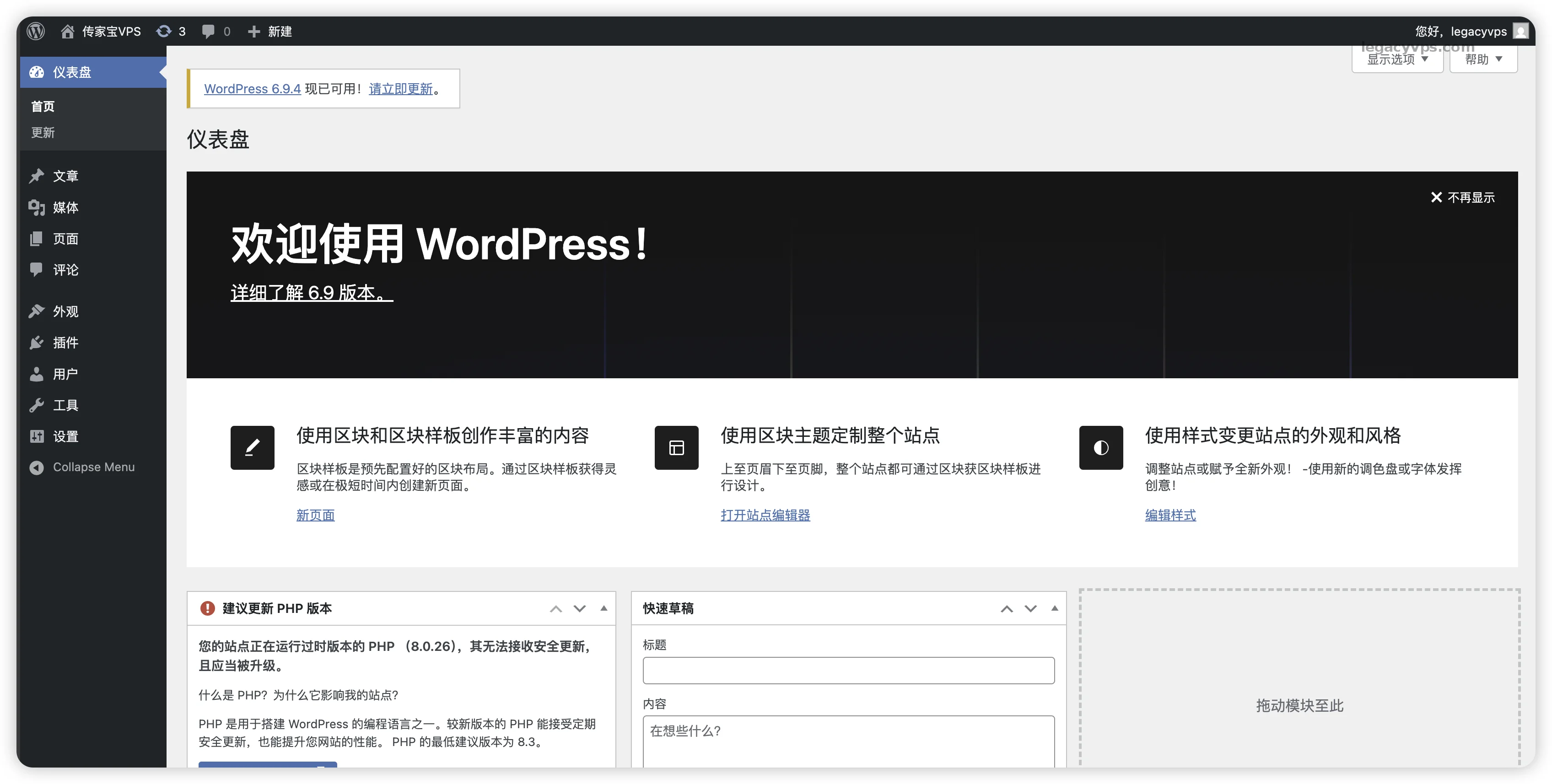Toggle the 建议更新 PHP 版本 panel
Viewport: 1552px width, 784px height.
coord(604,608)
